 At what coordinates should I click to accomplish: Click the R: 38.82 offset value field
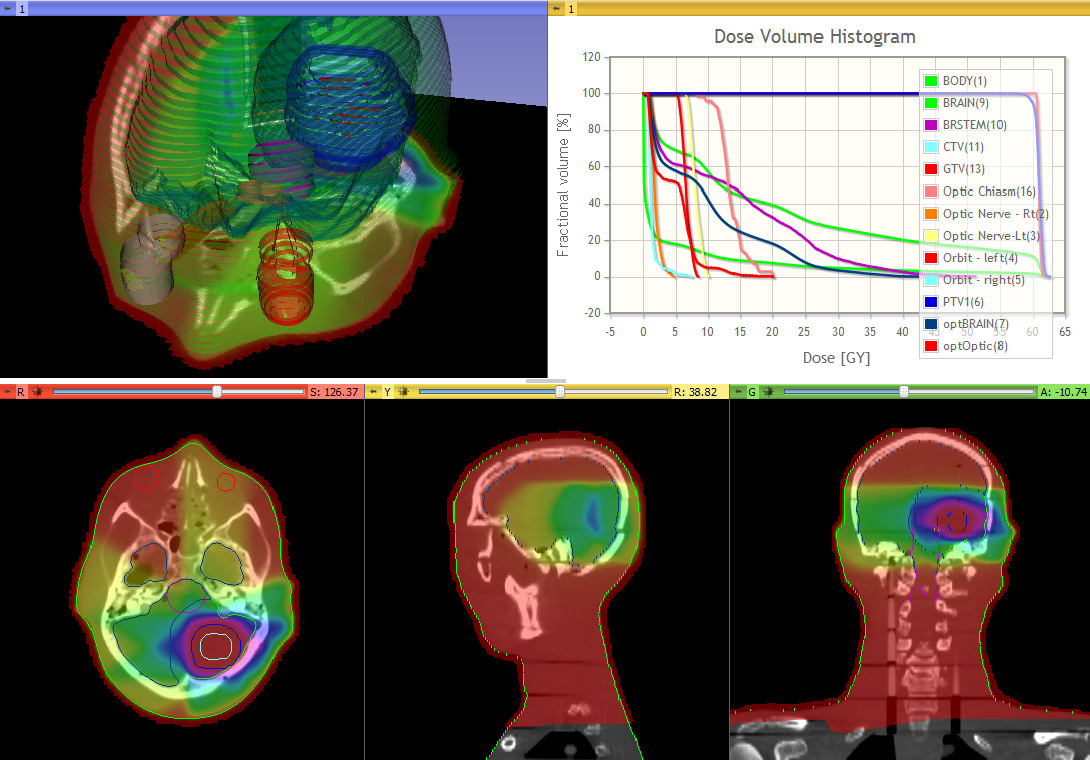[700, 392]
